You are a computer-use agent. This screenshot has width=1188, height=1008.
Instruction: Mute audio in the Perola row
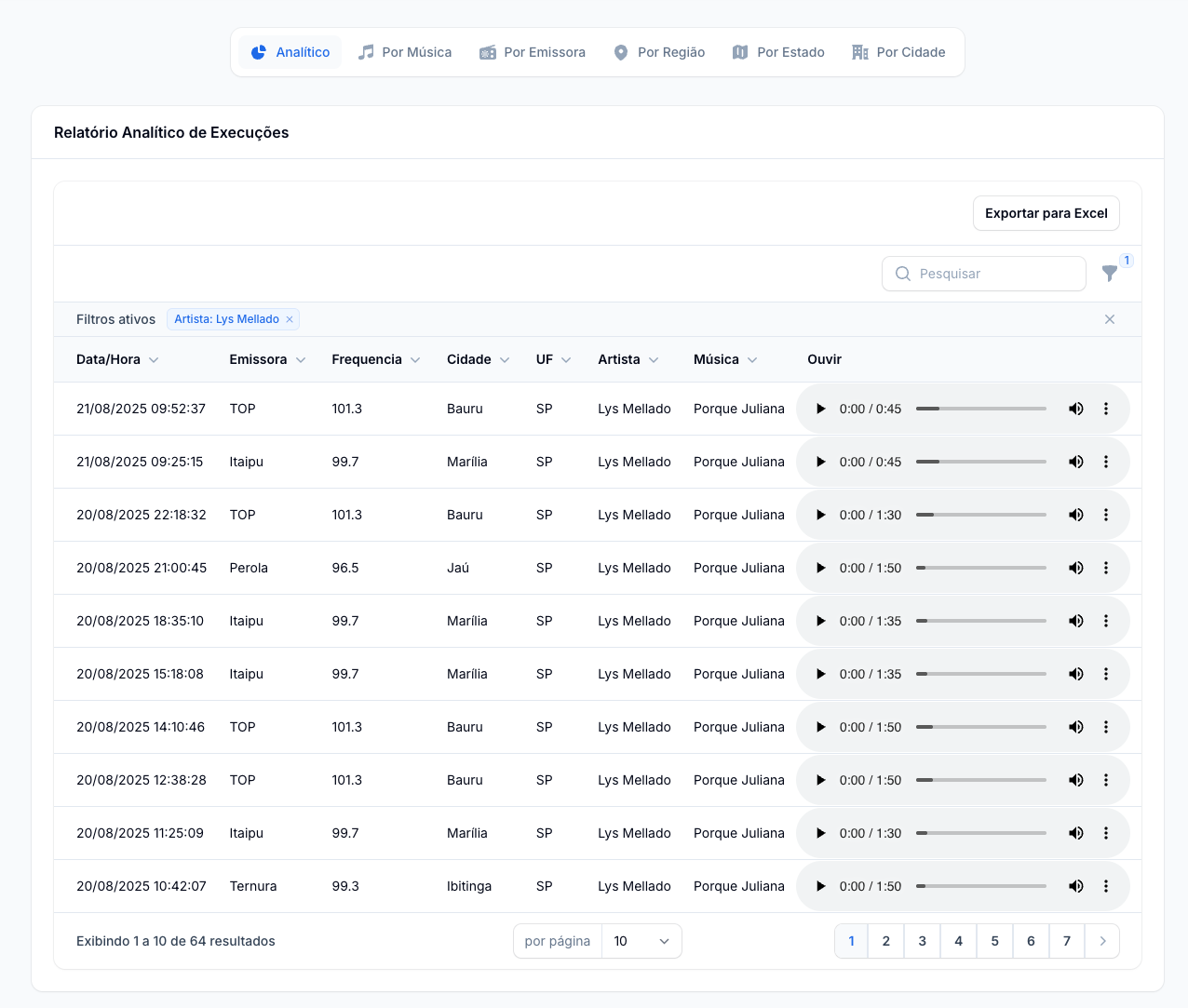pyautogui.click(x=1075, y=568)
